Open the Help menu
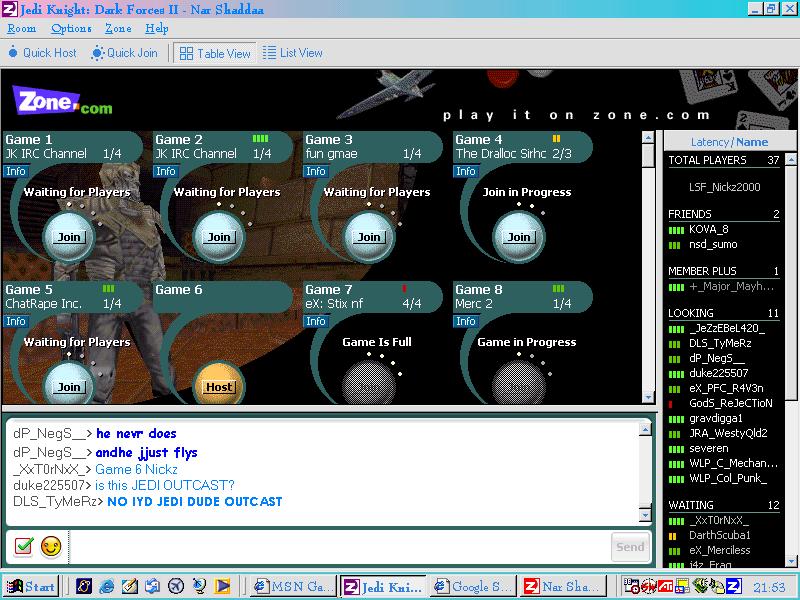The height and width of the screenshot is (600, 800). 157,29
